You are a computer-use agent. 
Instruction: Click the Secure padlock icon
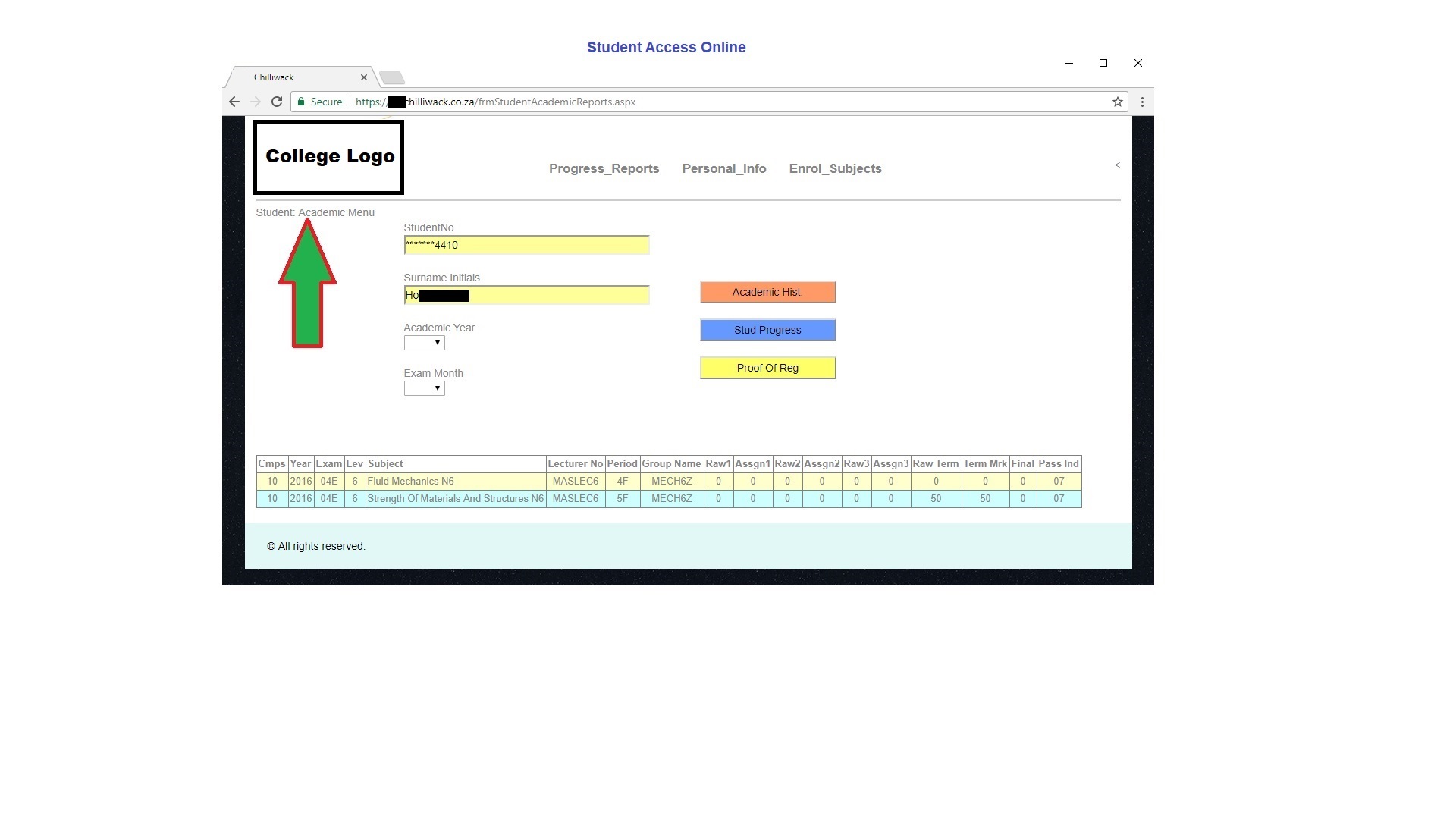[x=301, y=102]
